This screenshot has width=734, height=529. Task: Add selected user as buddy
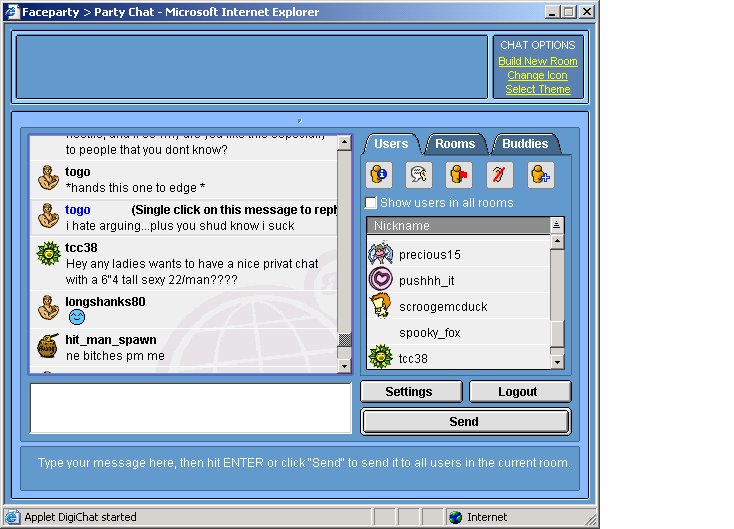(x=540, y=175)
